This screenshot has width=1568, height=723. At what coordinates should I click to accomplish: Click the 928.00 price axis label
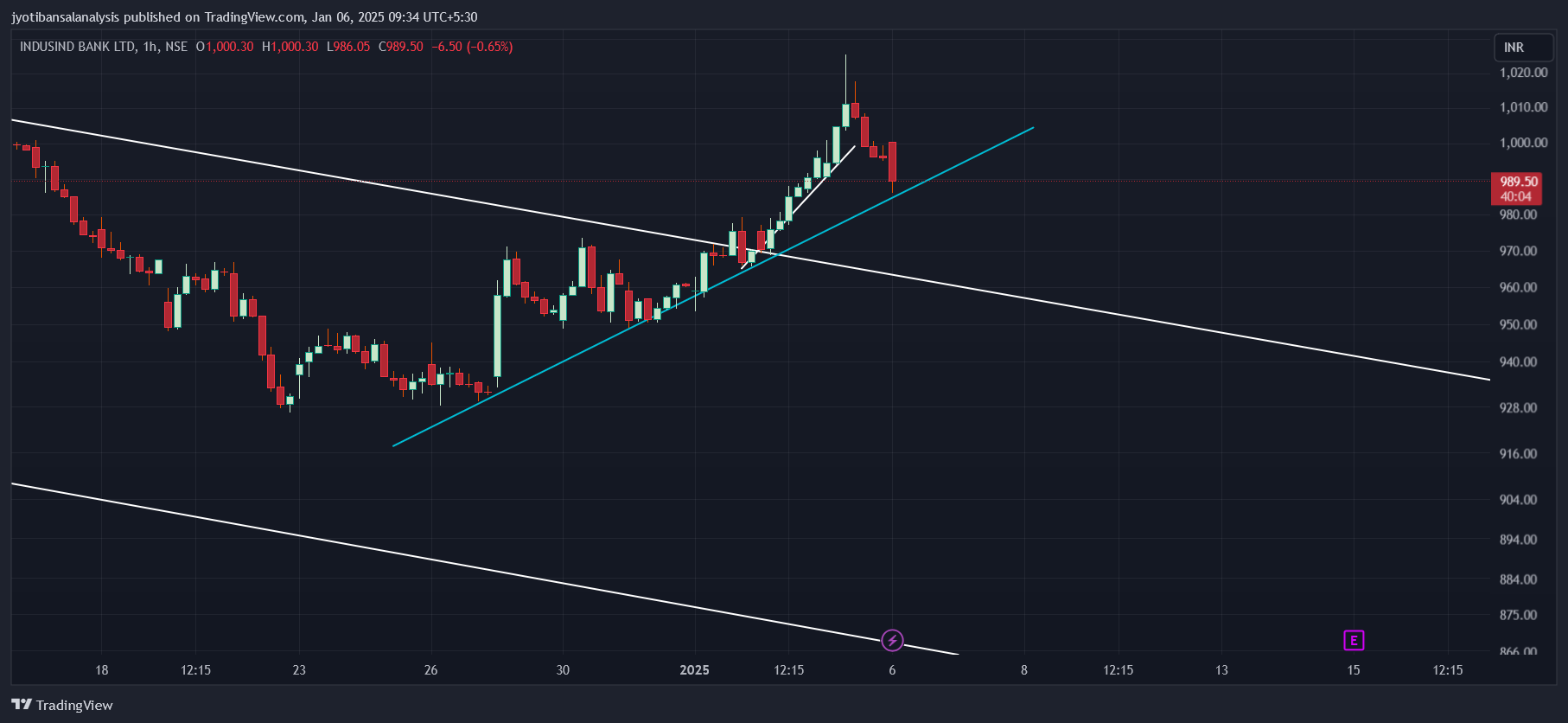pyautogui.click(x=1518, y=407)
